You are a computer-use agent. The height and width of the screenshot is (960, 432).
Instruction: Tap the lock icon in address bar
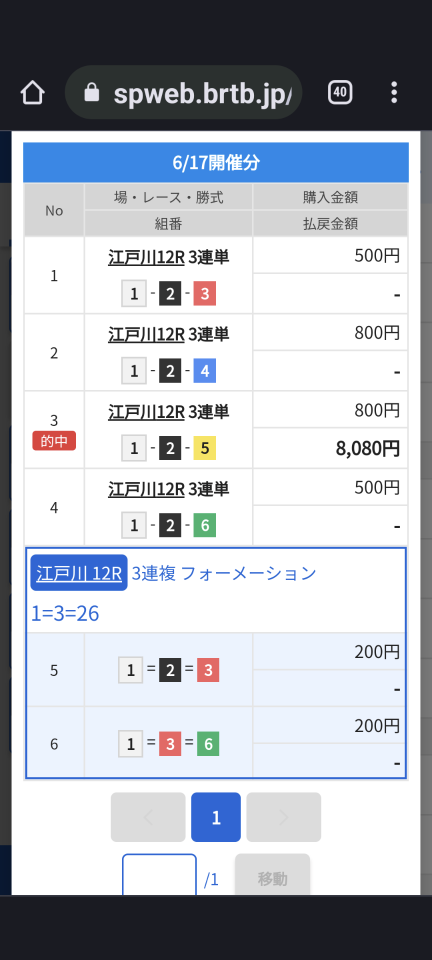tap(92, 92)
